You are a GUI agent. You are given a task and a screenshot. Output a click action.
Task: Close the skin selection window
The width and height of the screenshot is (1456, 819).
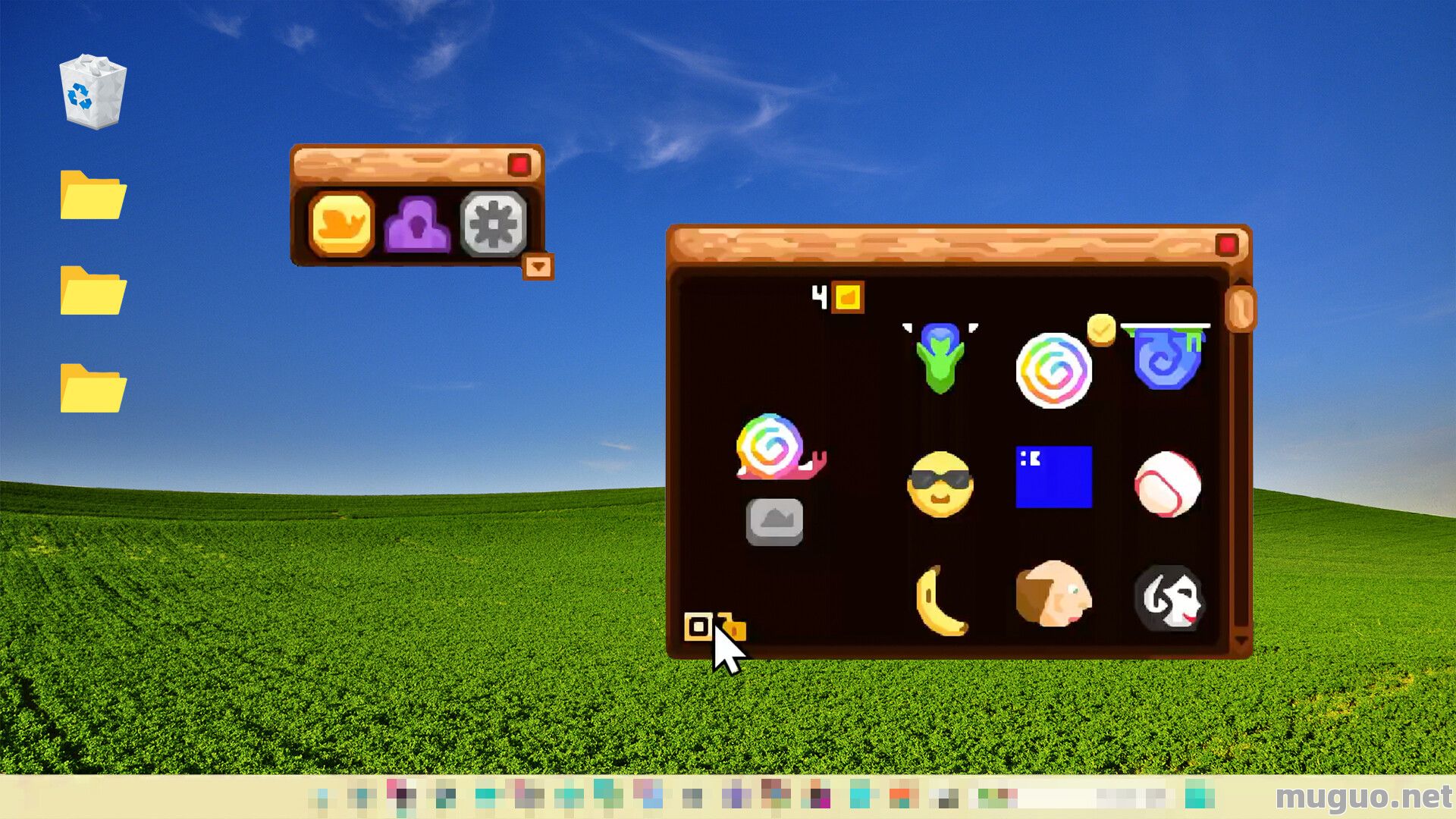(1227, 245)
